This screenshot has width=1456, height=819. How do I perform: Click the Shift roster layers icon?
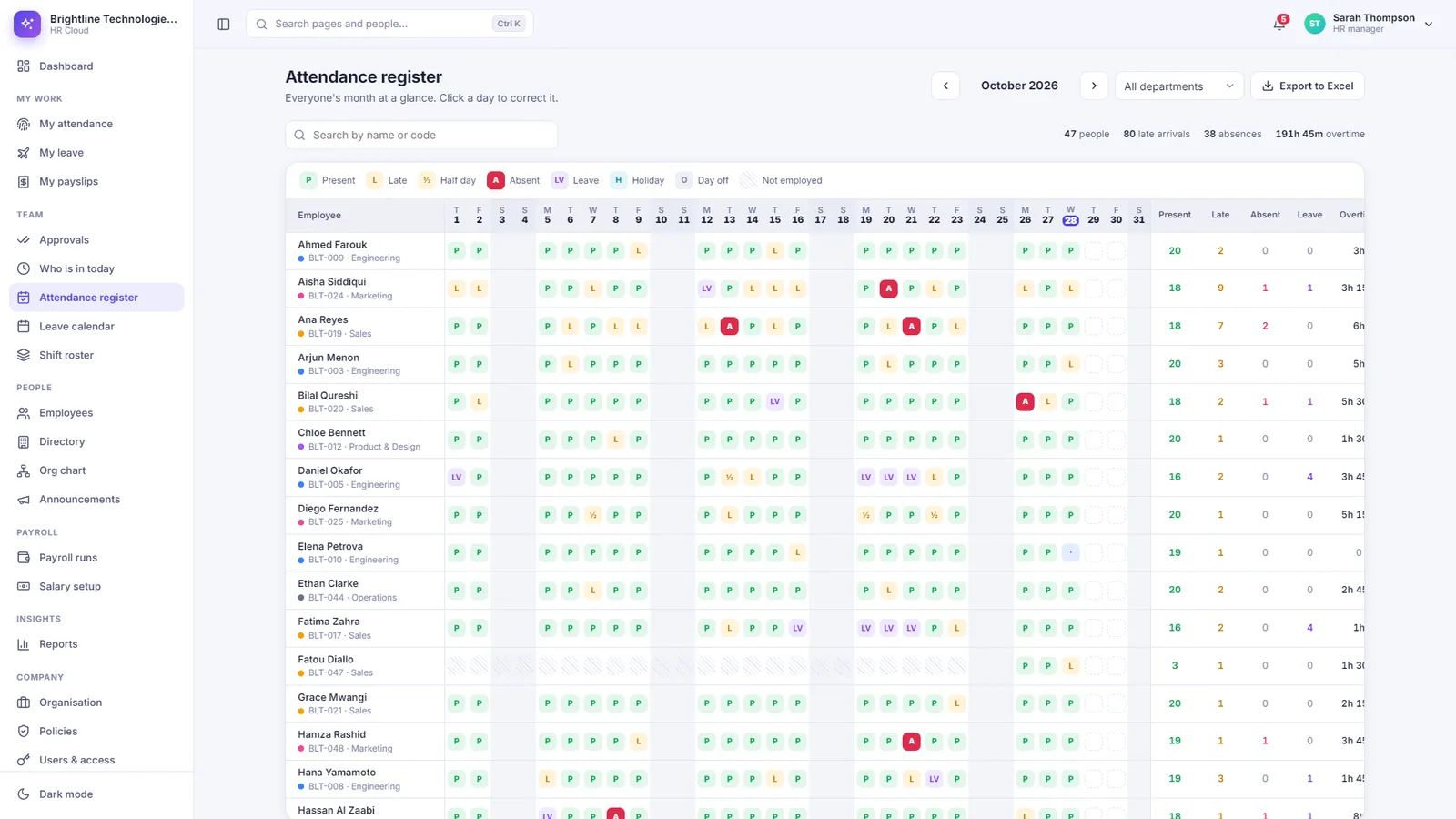[24, 355]
